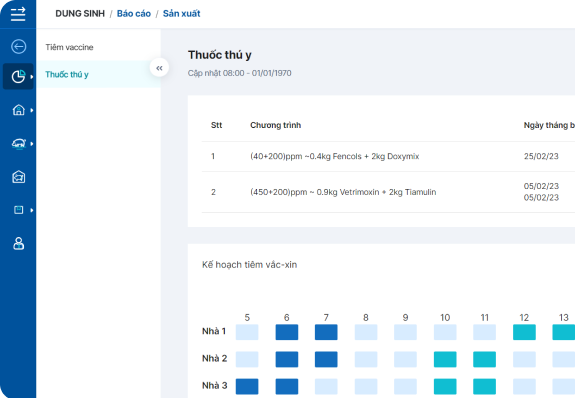The image size is (575, 398).
Task: Click dark blue cell Nhà 1 day 6
Action: 287,332
